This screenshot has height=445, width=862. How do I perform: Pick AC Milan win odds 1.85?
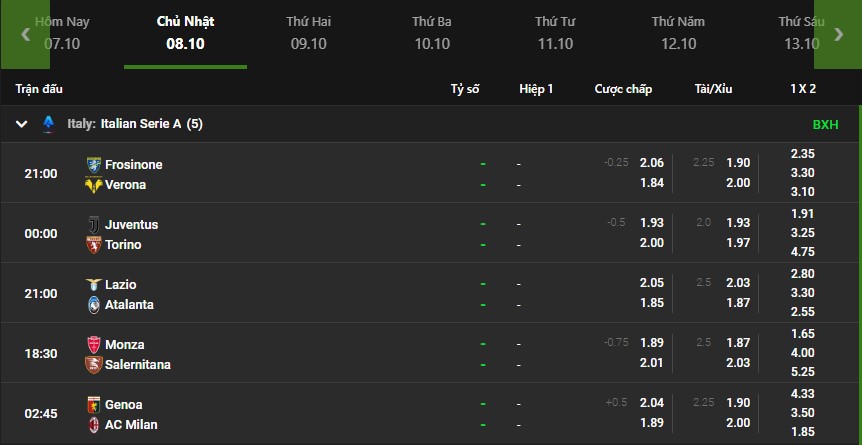pos(802,431)
